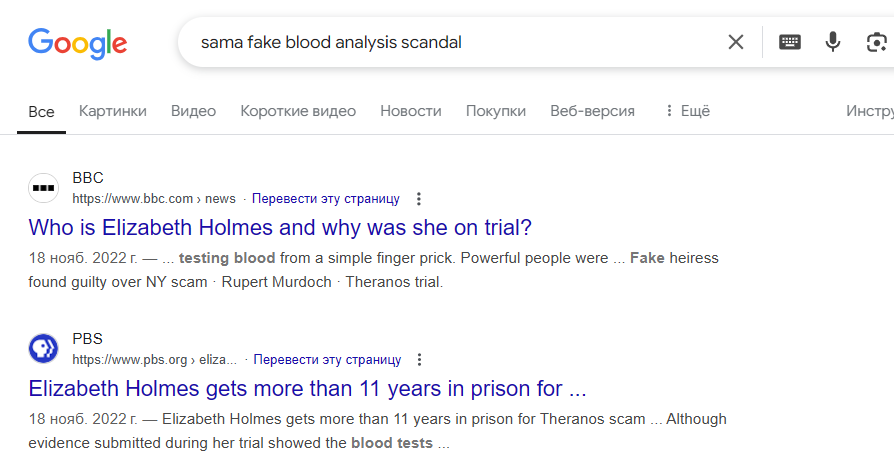Open three-dot options for BBC result
The image size is (894, 461).
pos(418,199)
